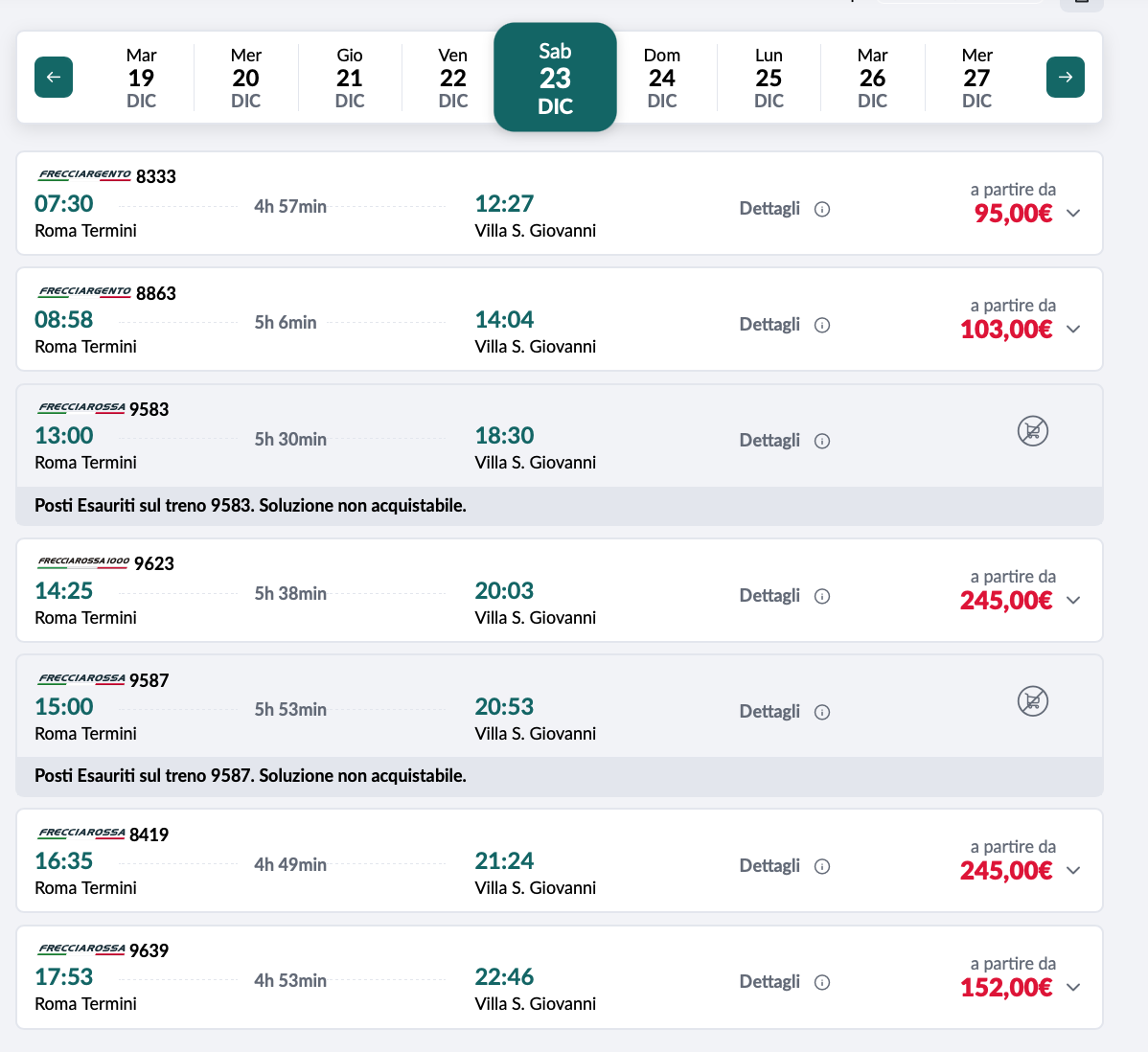The image size is (1148, 1052).
Task: Open info icon for train 8419
Action: (x=822, y=866)
